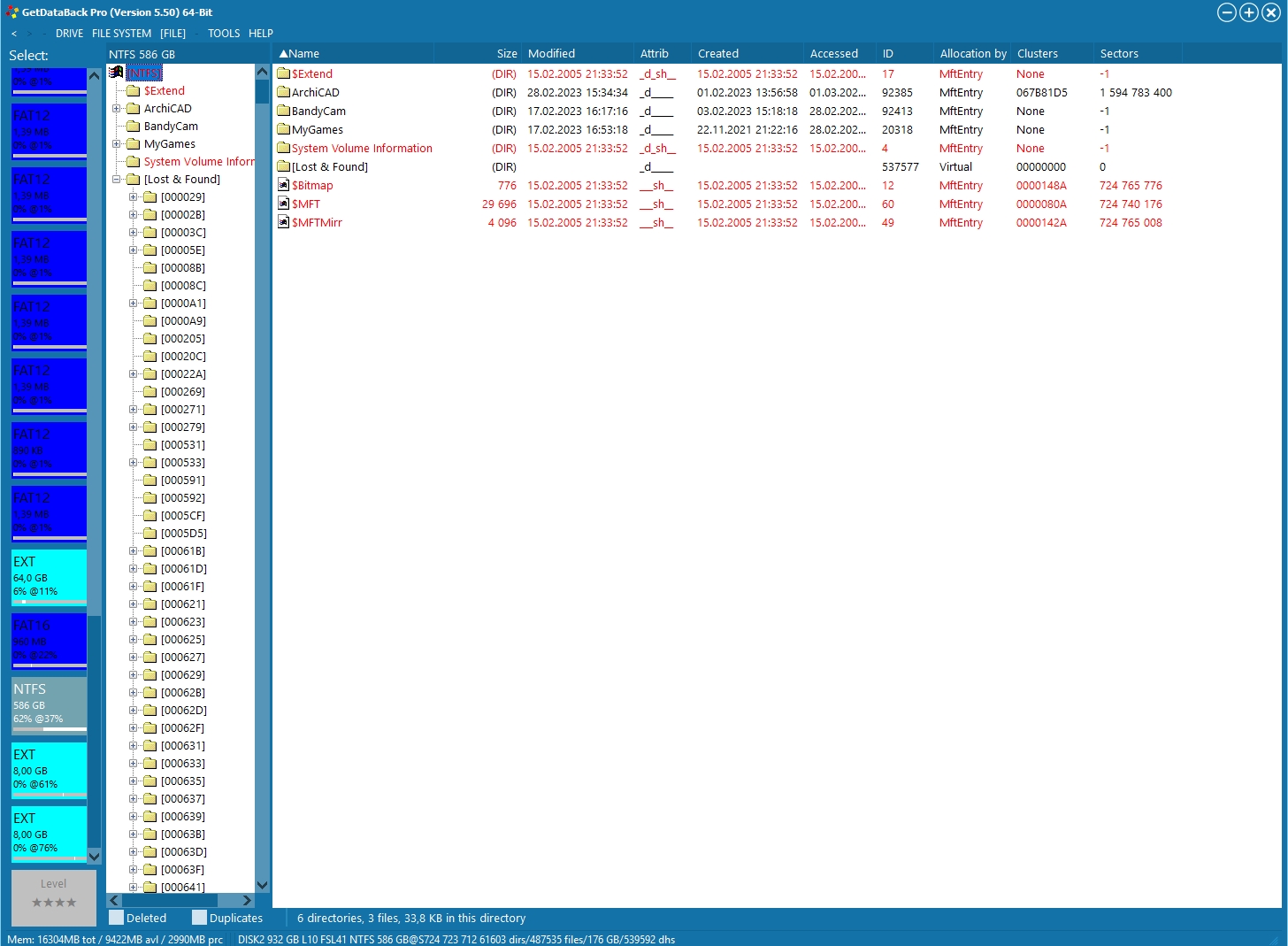Click the ArchiCAD folder icon in file list
The width and height of the screenshot is (1288, 946).
[x=283, y=93]
